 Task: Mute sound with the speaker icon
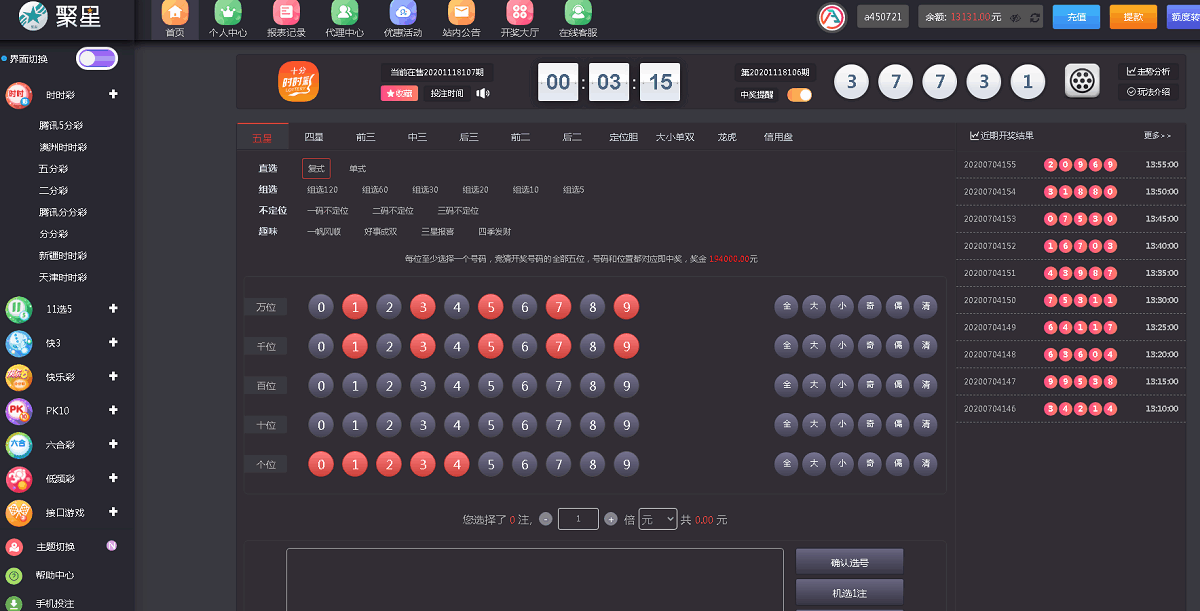pyautogui.click(x=484, y=93)
